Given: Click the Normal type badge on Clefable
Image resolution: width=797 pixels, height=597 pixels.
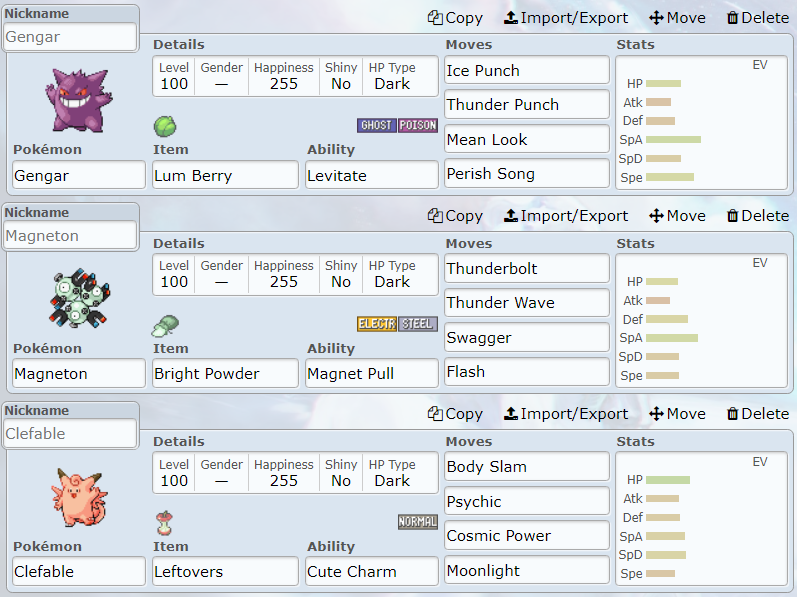Looking at the screenshot, I should pyautogui.click(x=418, y=522).
